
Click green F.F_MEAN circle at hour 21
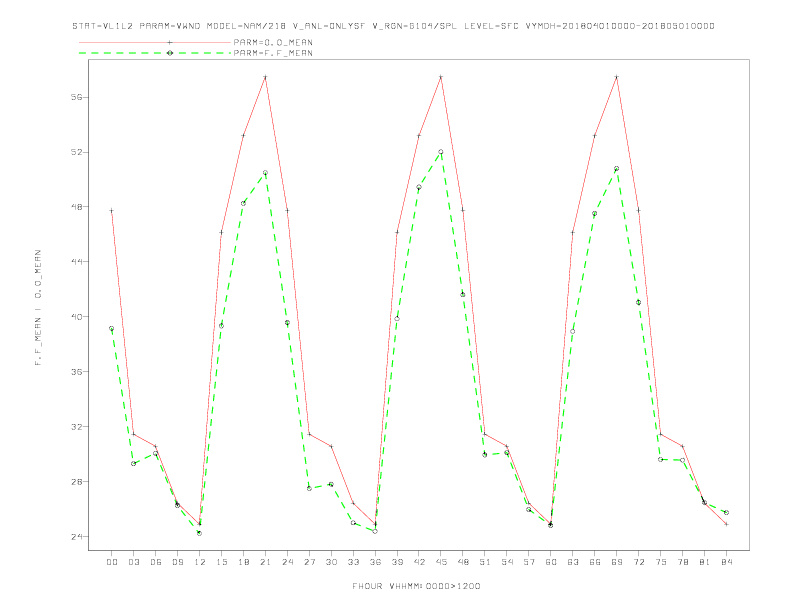click(265, 173)
